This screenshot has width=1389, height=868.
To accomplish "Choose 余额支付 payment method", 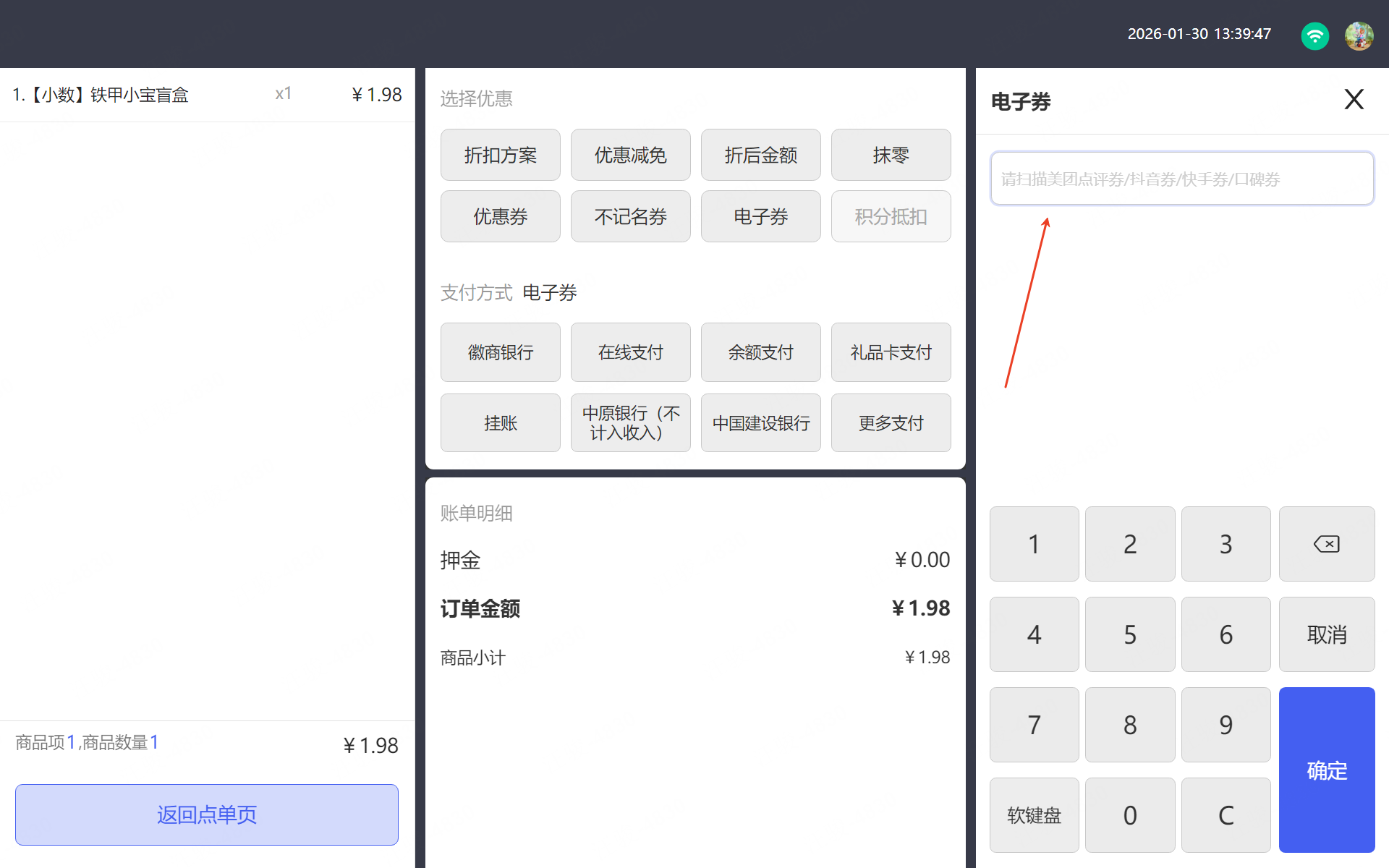I will 760,352.
